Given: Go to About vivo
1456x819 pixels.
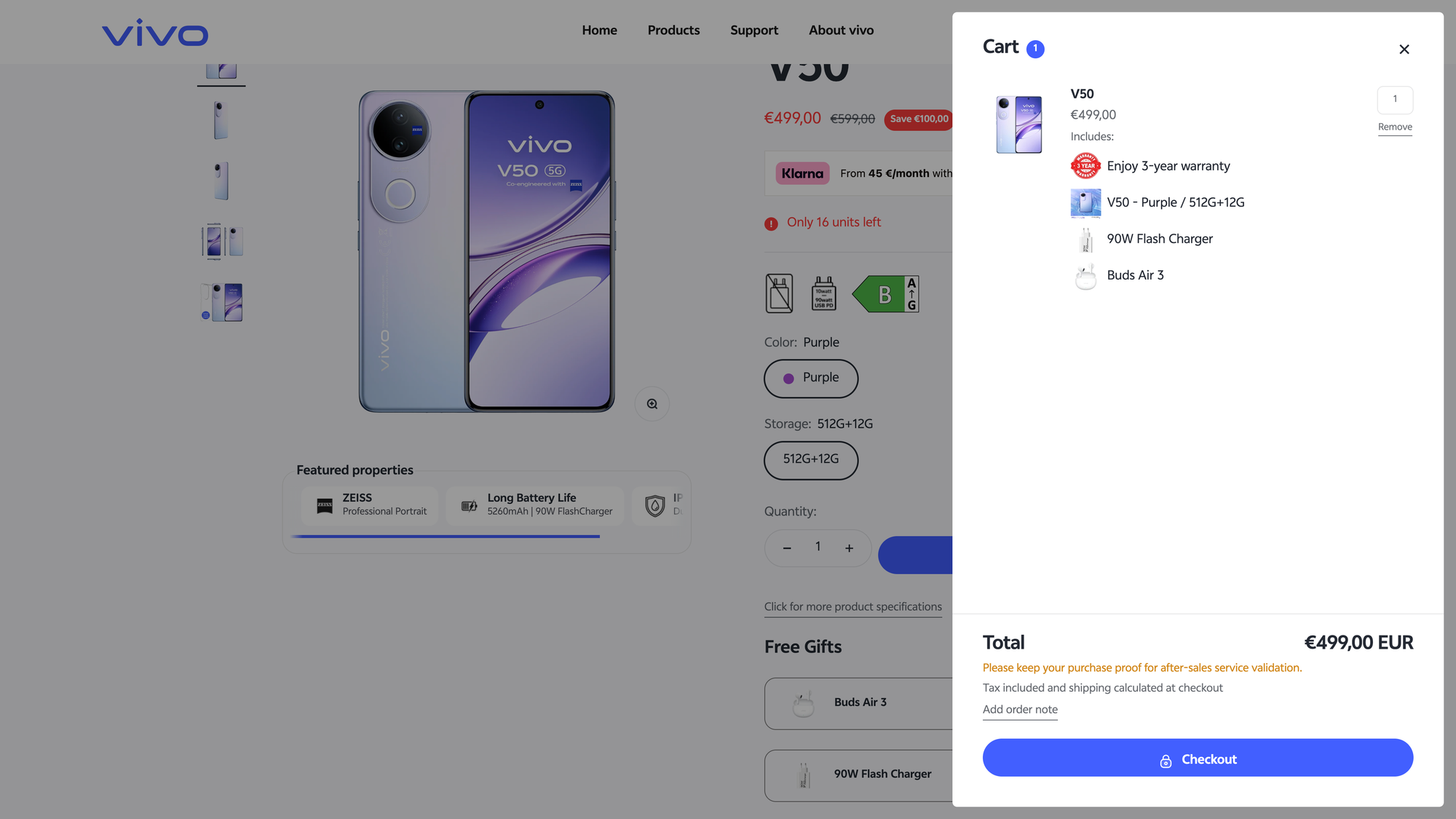Looking at the screenshot, I should (841, 31).
